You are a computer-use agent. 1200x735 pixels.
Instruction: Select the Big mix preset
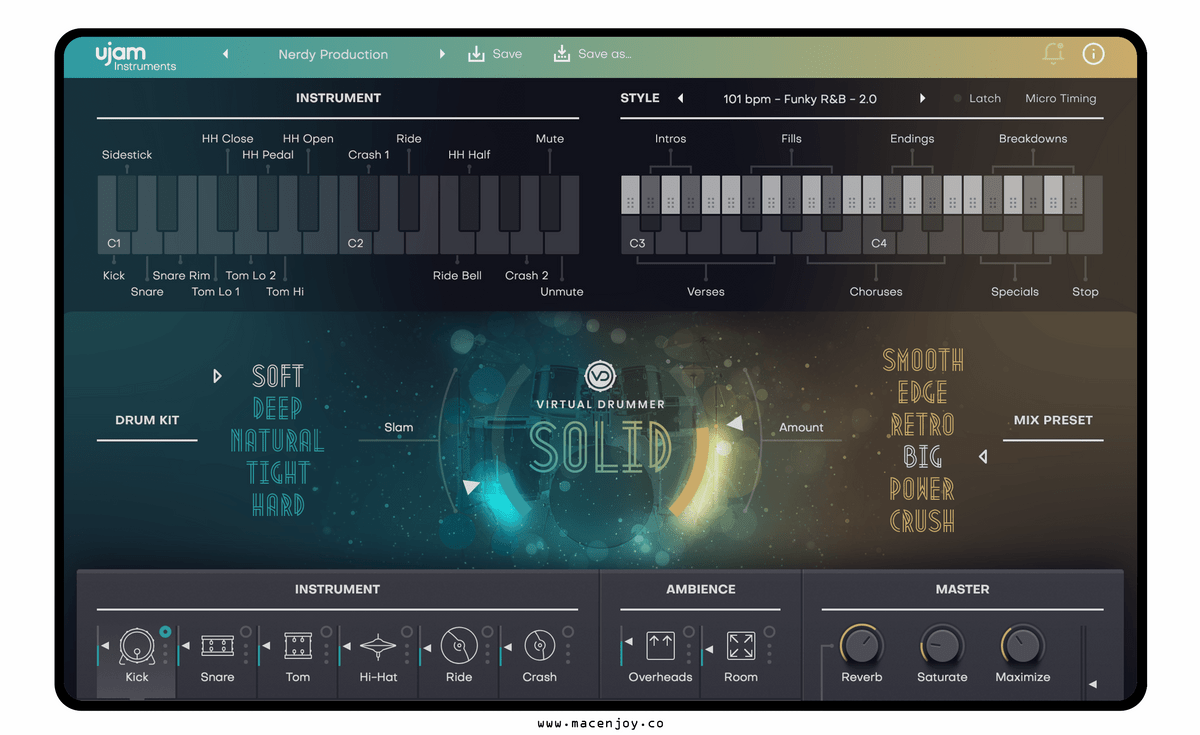(923, 457)
